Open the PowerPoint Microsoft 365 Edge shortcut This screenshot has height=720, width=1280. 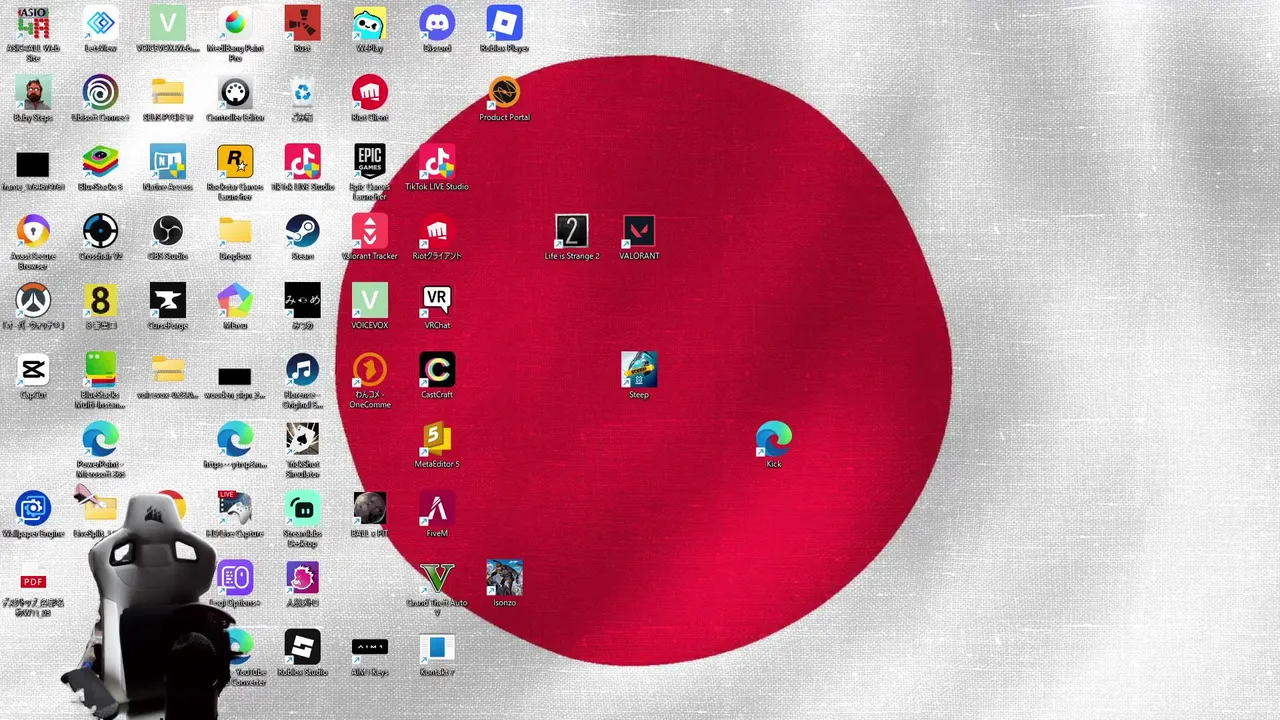click(x=100, y=440)
